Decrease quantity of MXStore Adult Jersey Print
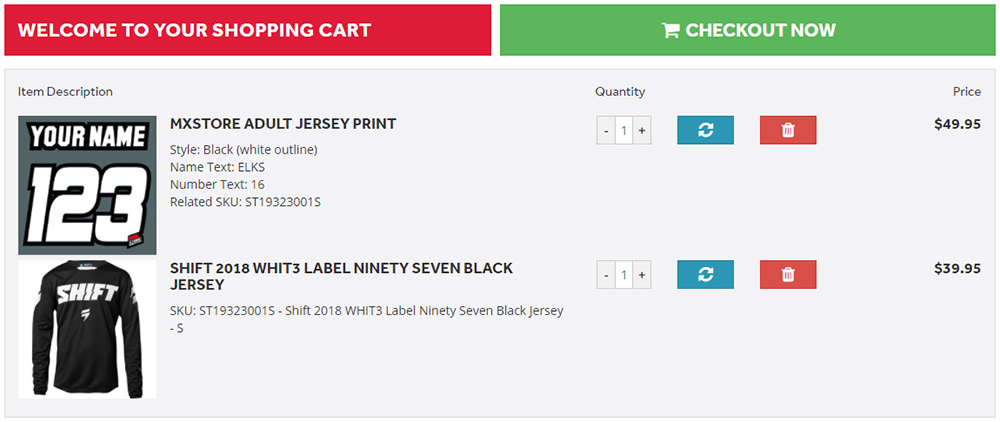The height and width of the screenshot is (422, 1000). click(606, 131)
